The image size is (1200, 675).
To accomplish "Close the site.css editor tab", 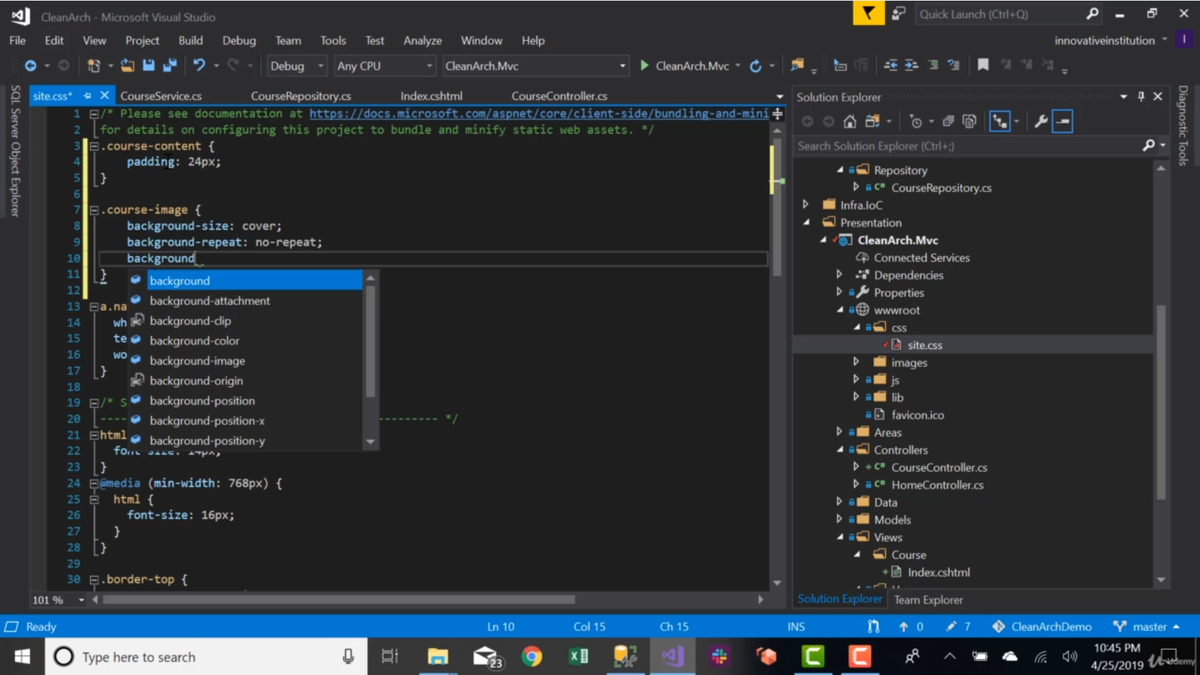I will [104, 96].
